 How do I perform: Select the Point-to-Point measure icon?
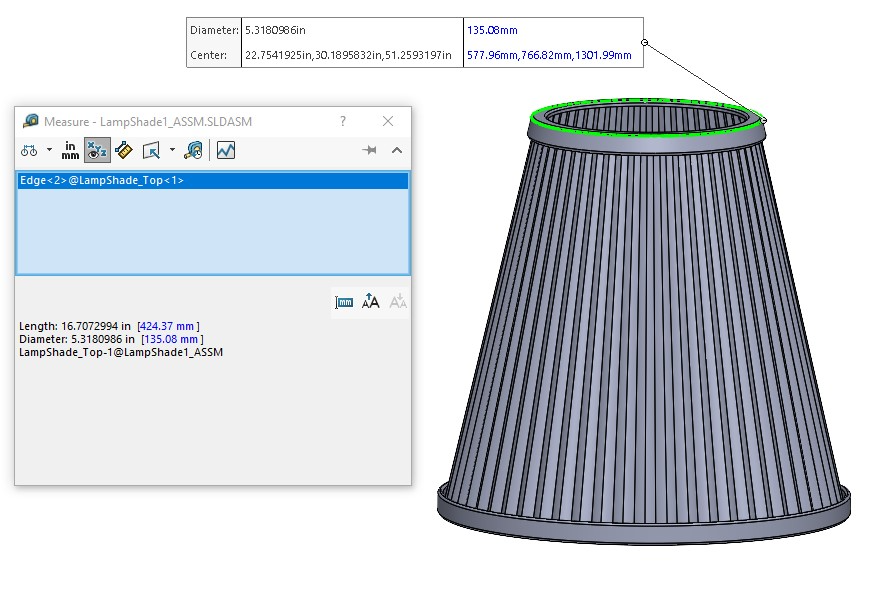(x=123, y=150)
